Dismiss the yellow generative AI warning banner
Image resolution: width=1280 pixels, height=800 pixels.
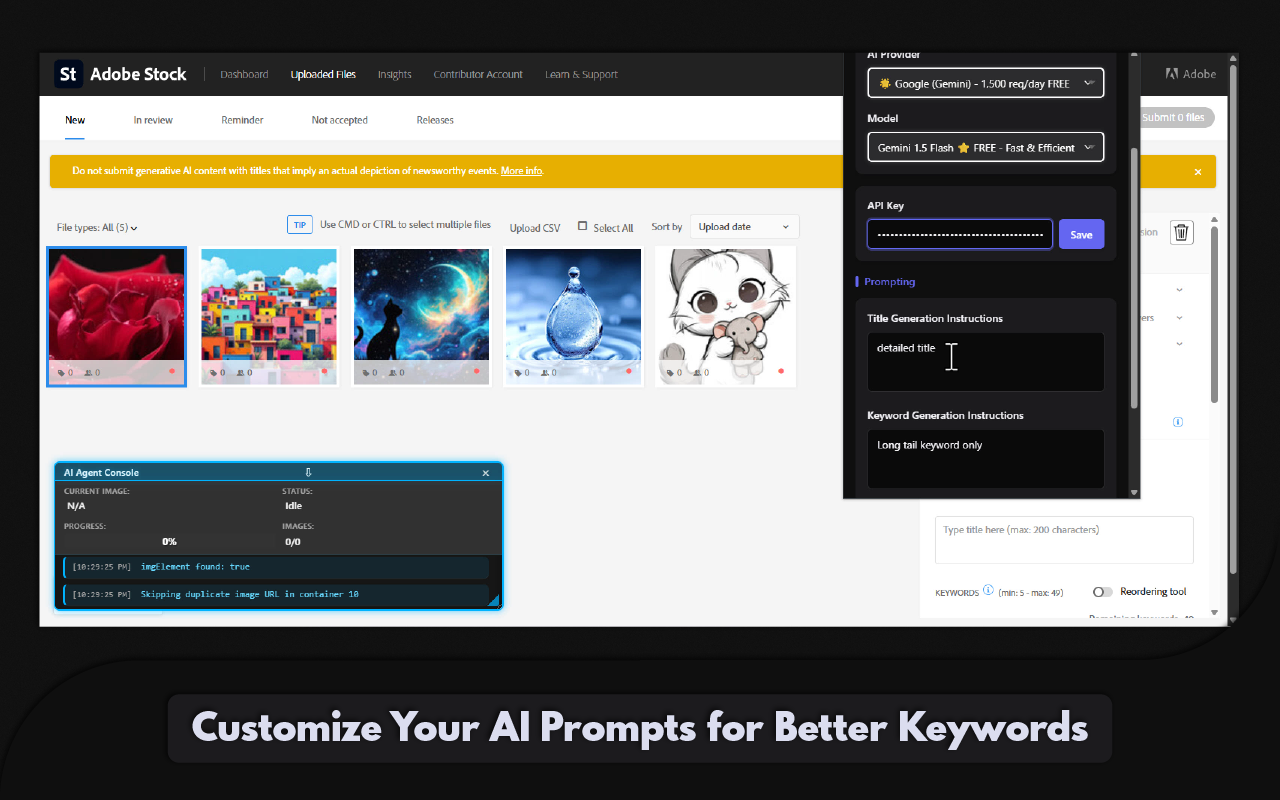(1198, 172)
